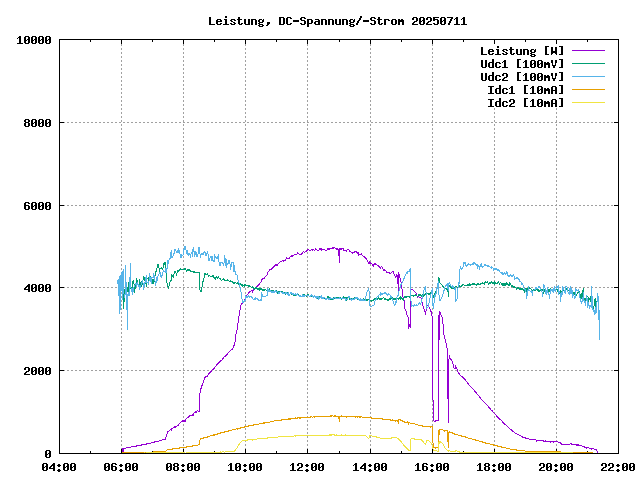Select the 06:00 time axis label
This screenshot has height=480, width=640.
click(121, 467)
